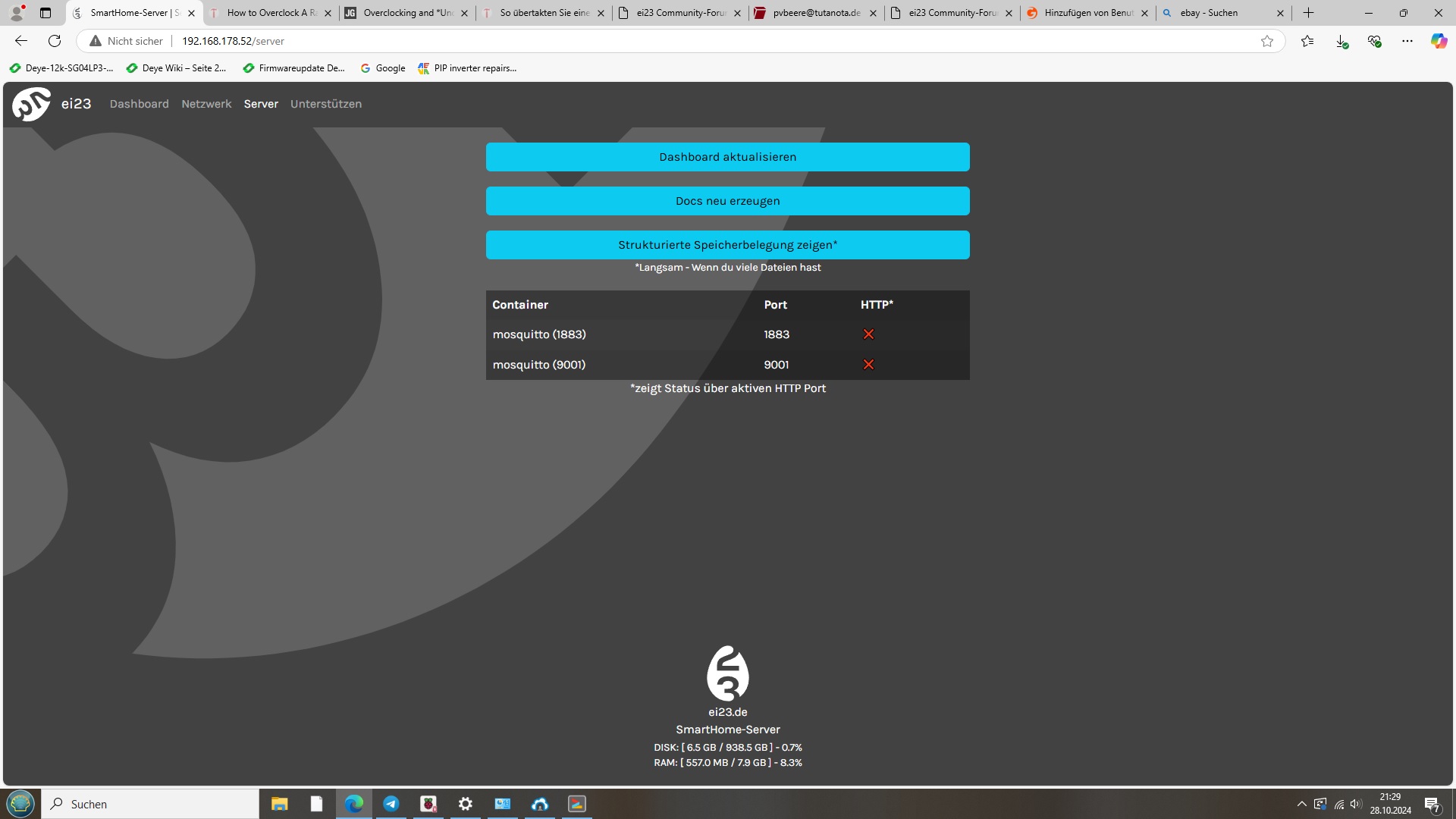The image size is (1456, 819).
Task: Reload the page with refresh icon
Action: (55, 41)
